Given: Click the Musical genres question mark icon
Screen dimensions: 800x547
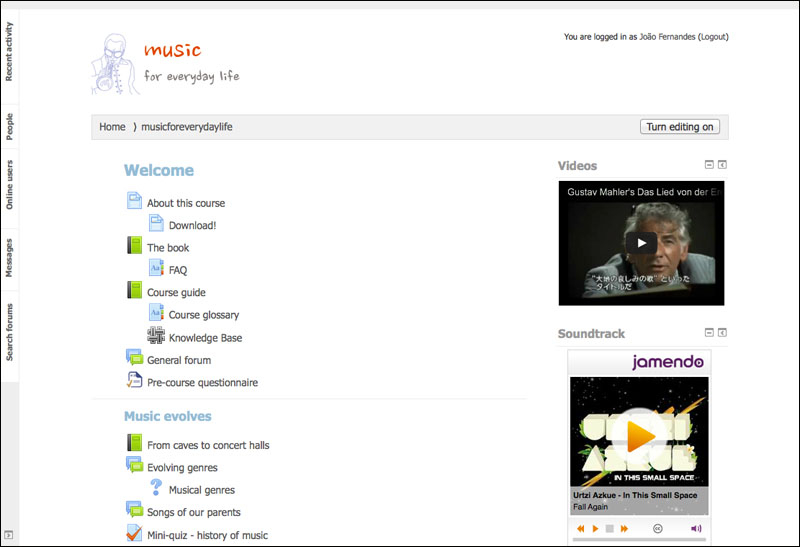Looking at the screenshot, I should pyautogui.click(x=156, y=488).
